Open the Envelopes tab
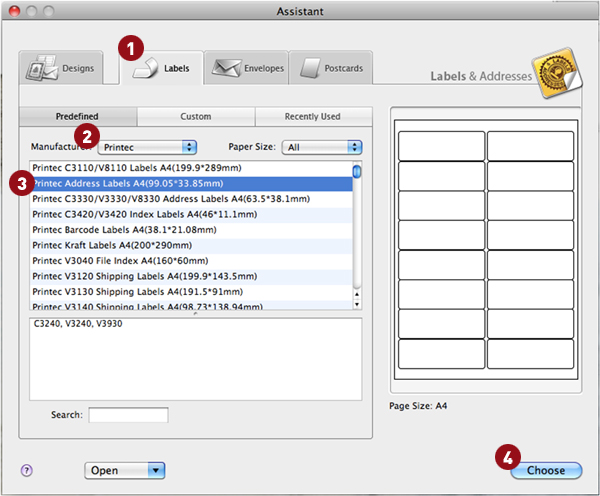This screenshot has width=600, height=496. (246, 68)
